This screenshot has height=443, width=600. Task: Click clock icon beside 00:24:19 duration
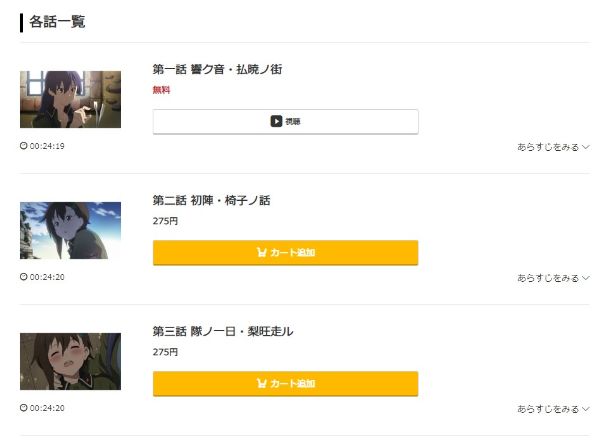point(24,146)
